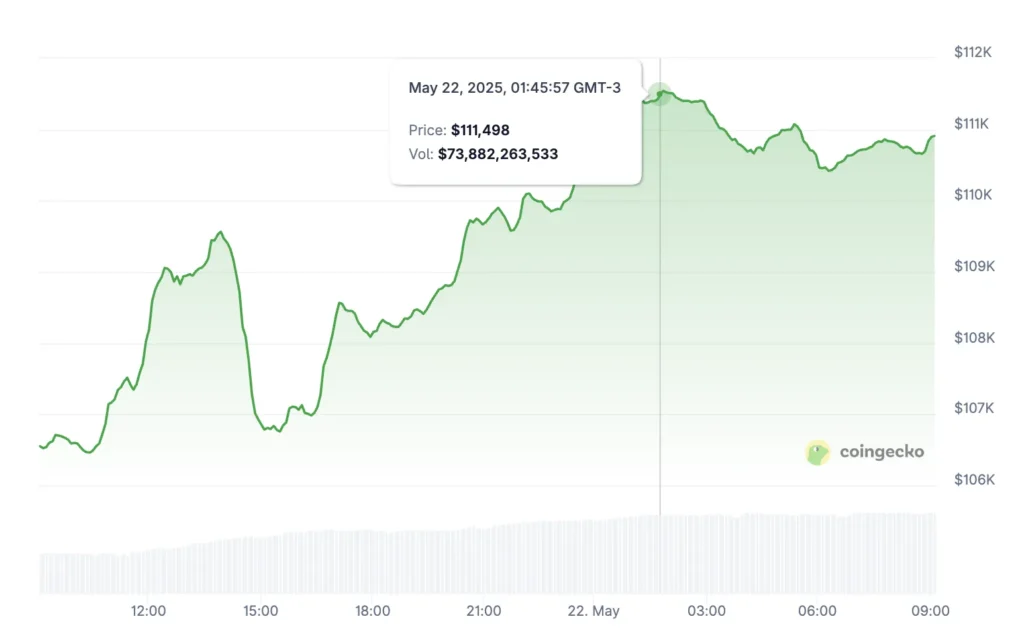Select the 21:00 time axis label
This screenshot has width=1024, height=639.
point(484,611)
